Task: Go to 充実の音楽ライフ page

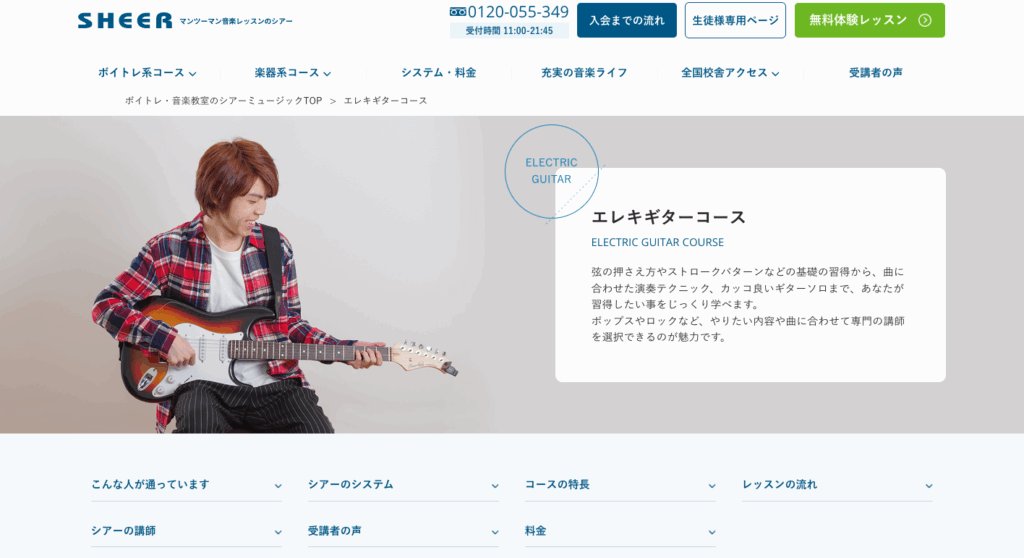Action: [584, 73]
